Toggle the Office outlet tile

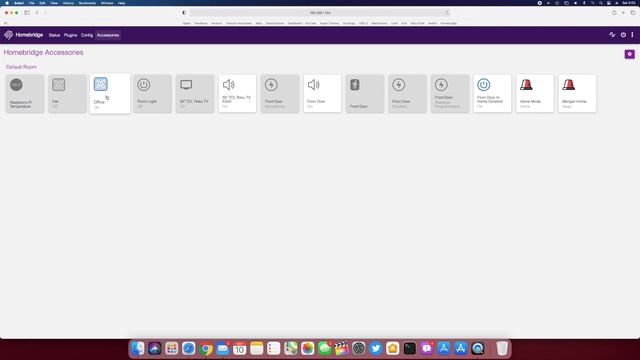110,93
